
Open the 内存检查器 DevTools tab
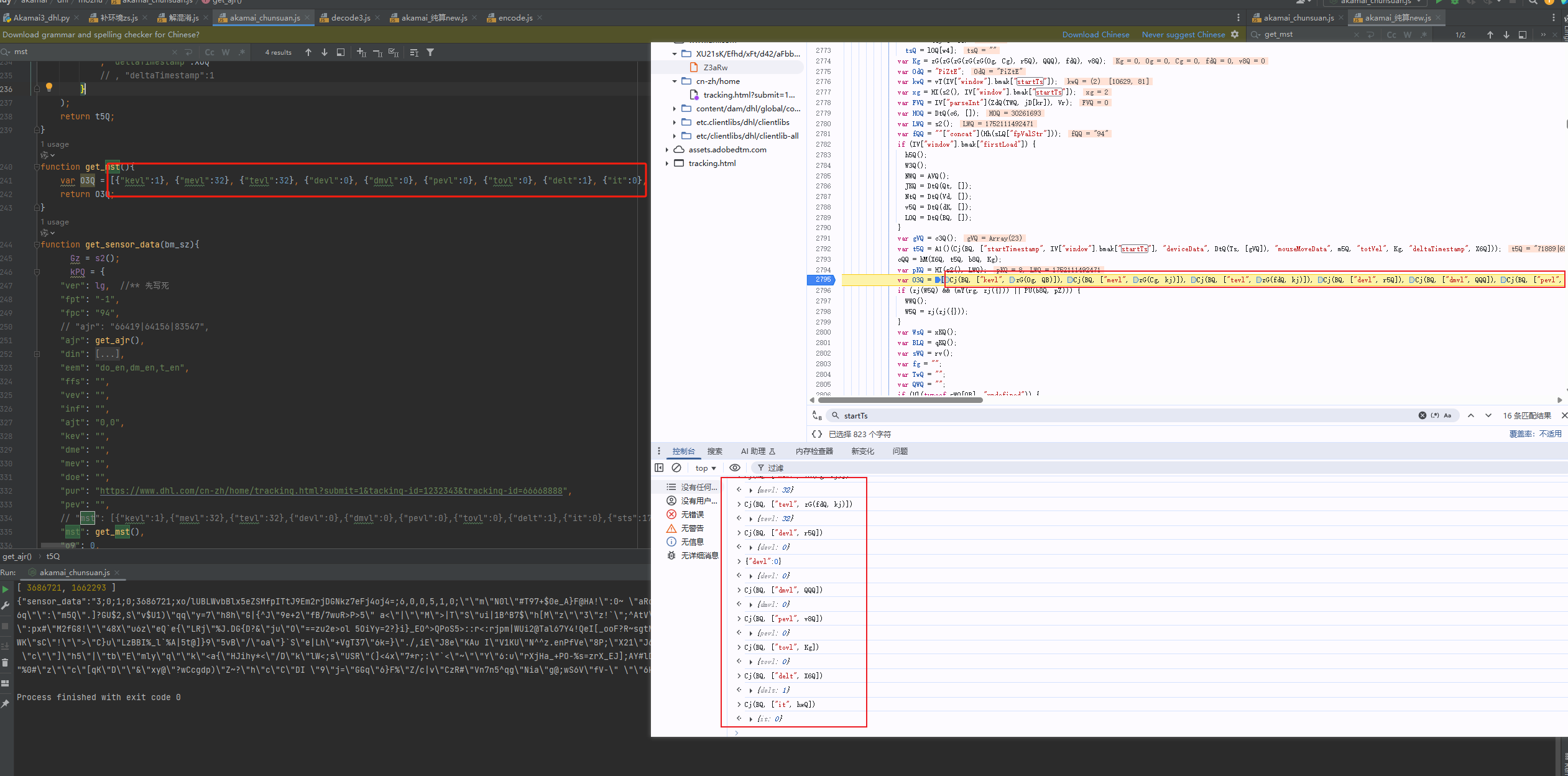point(814,451)
